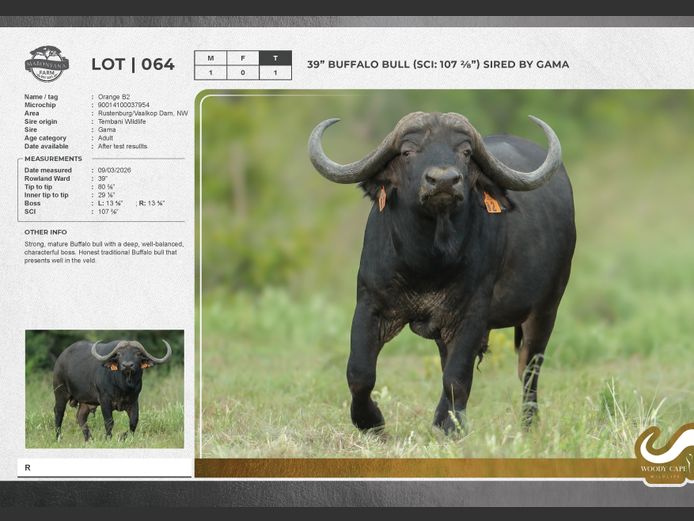Select the M column header cell
Image resolution: width=694 pixels, height=521 pixels.
[210, 58]
